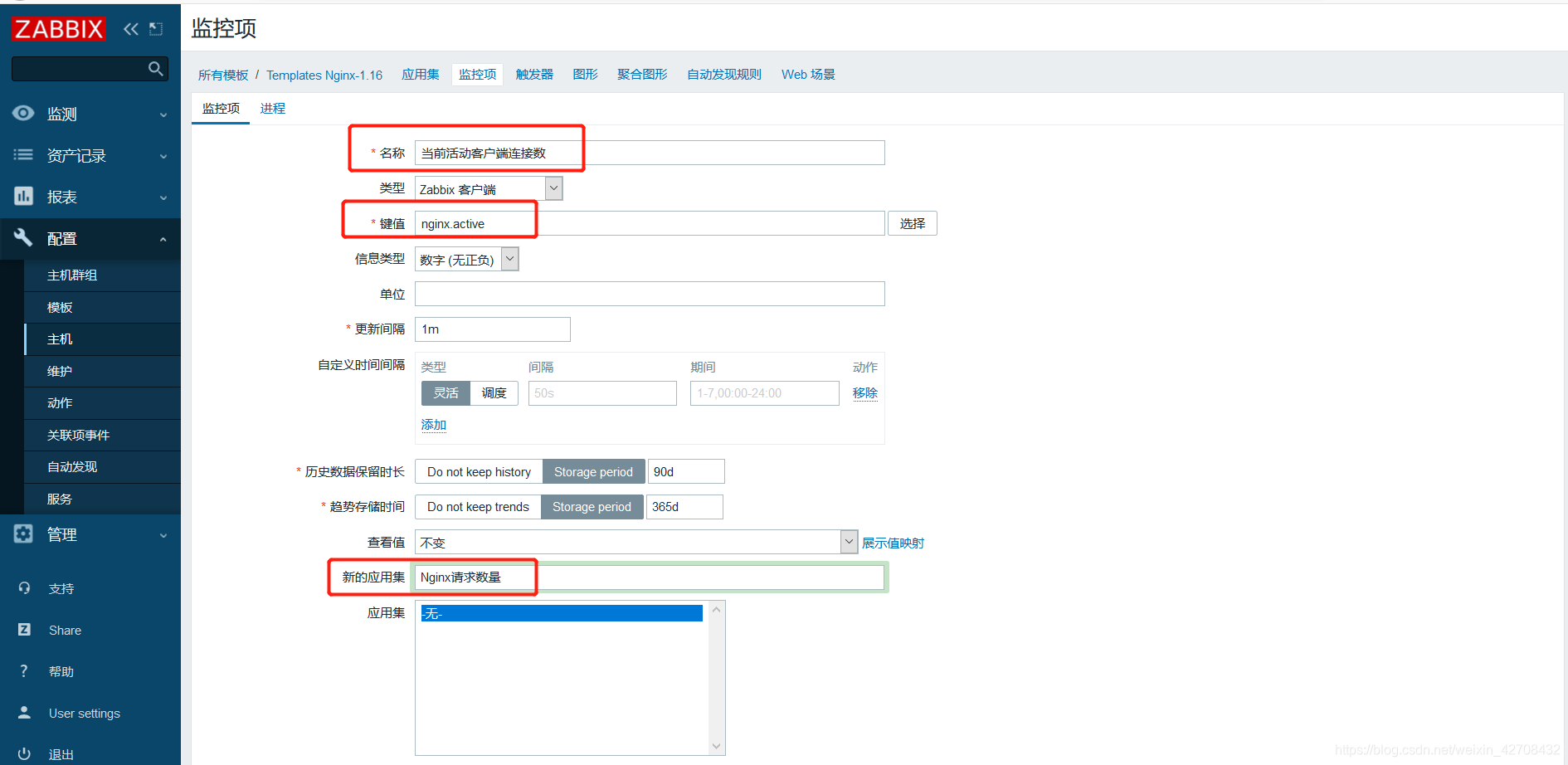This screenshot has height=765, width=1568.
Task: Open the 查看值 dropdown
Action: click(x=636, y=542)
